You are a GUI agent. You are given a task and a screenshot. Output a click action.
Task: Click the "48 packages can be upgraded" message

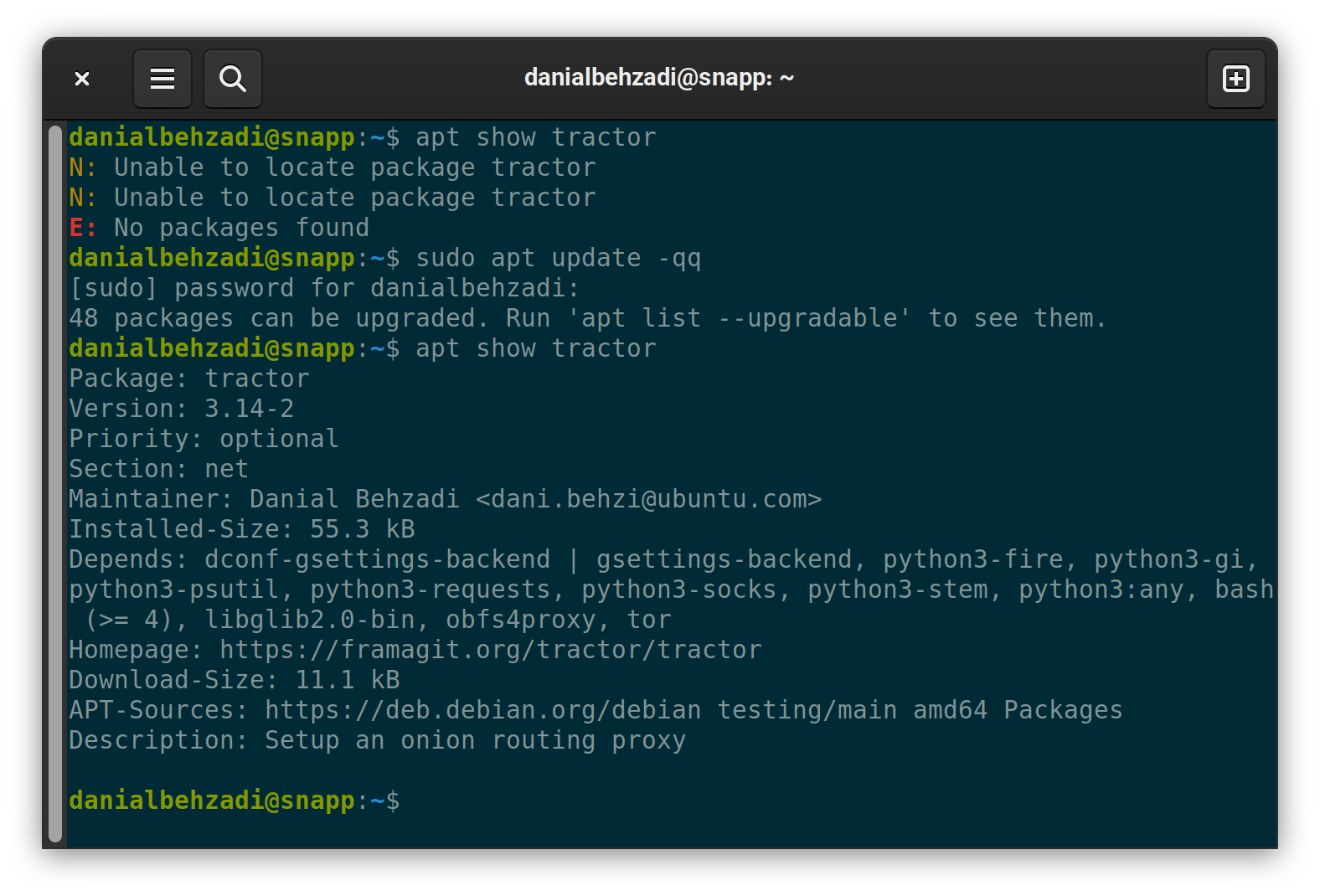point(278,318)
